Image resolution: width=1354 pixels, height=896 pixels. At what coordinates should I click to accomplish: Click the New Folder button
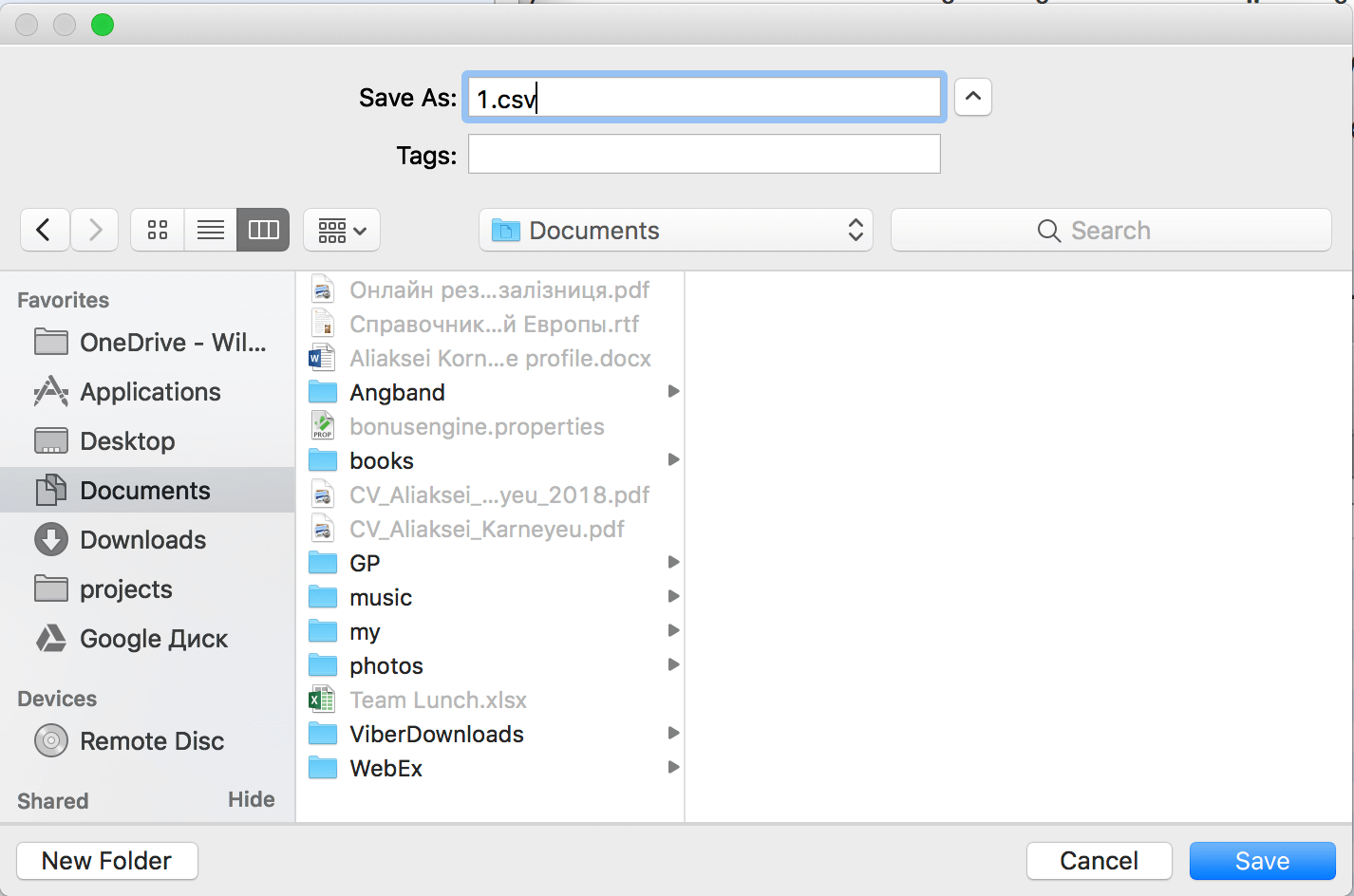(x=107, y=861)
